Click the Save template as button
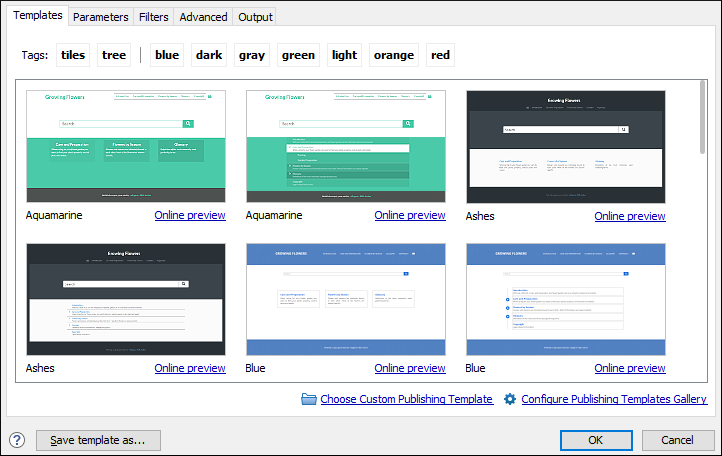 coord(98,440)
